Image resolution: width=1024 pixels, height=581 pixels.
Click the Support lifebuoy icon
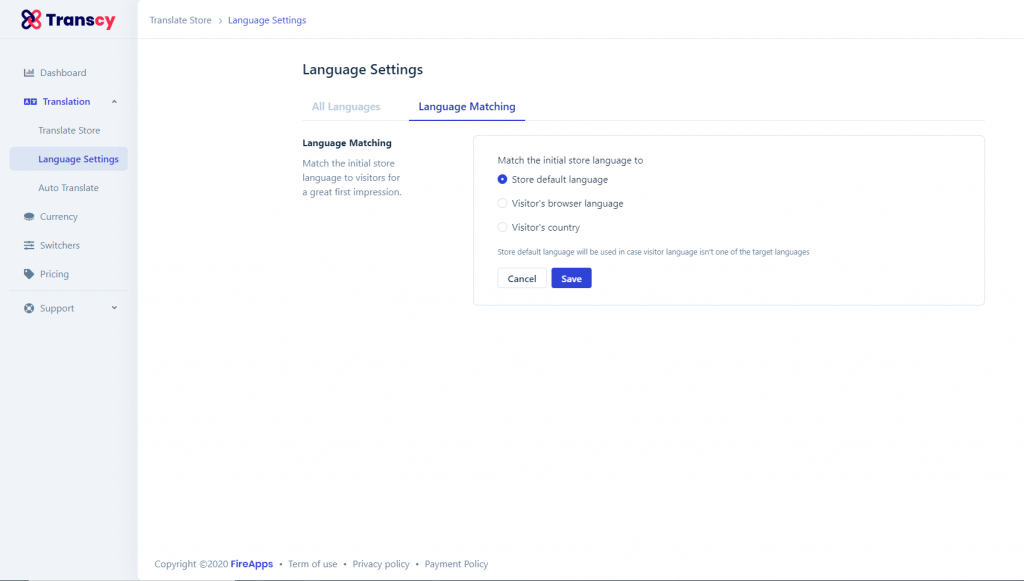[x=29, y=309]
